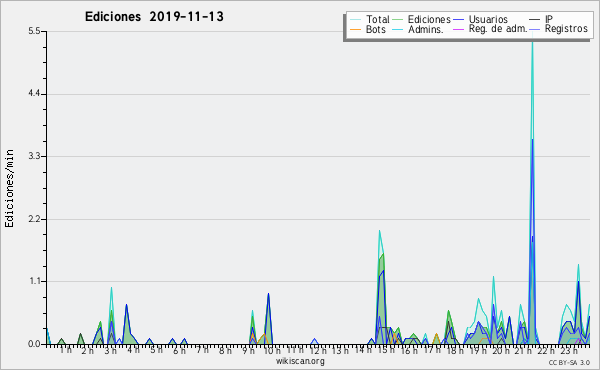Select the Total legend label
Viewport: 600px width, 370px height.
(x=378, y=19)
